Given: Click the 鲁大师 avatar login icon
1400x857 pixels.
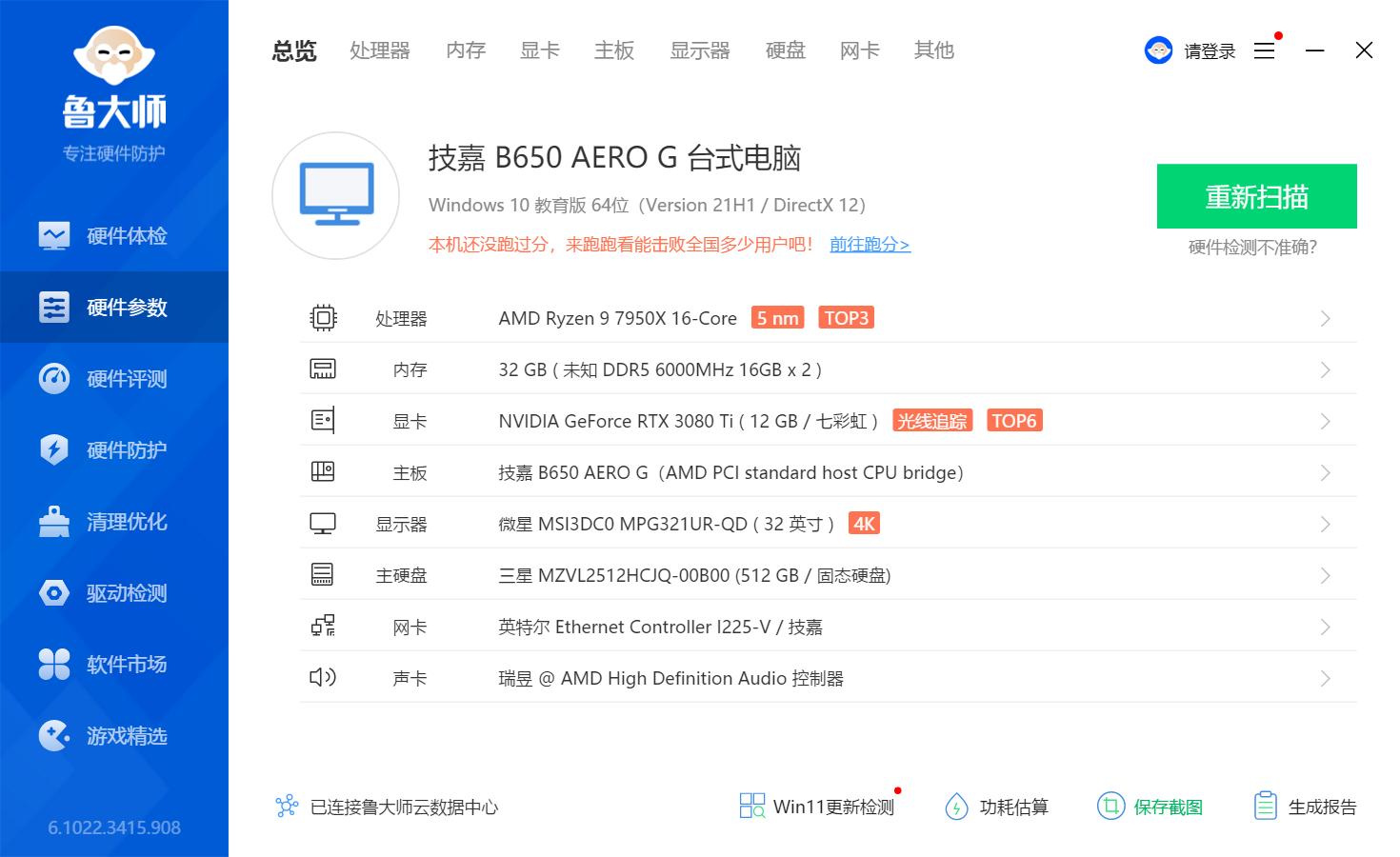Looking at the screenshot, I should click(1158, 50).
